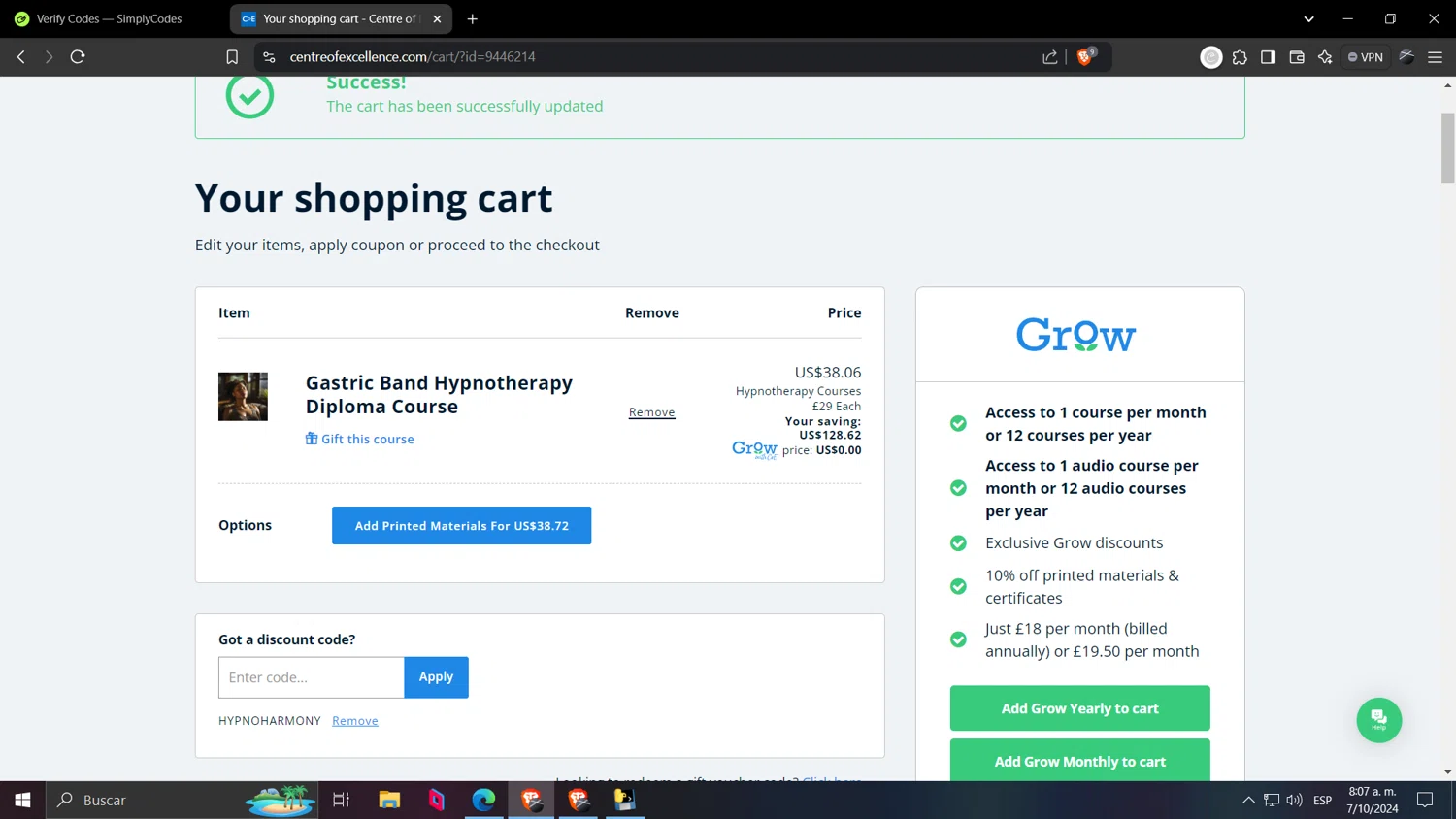The image size is (1456, 819).
Task: Click Grow logo beside price US$0.00
Action: pyautogui.click(x=754, y=449)
